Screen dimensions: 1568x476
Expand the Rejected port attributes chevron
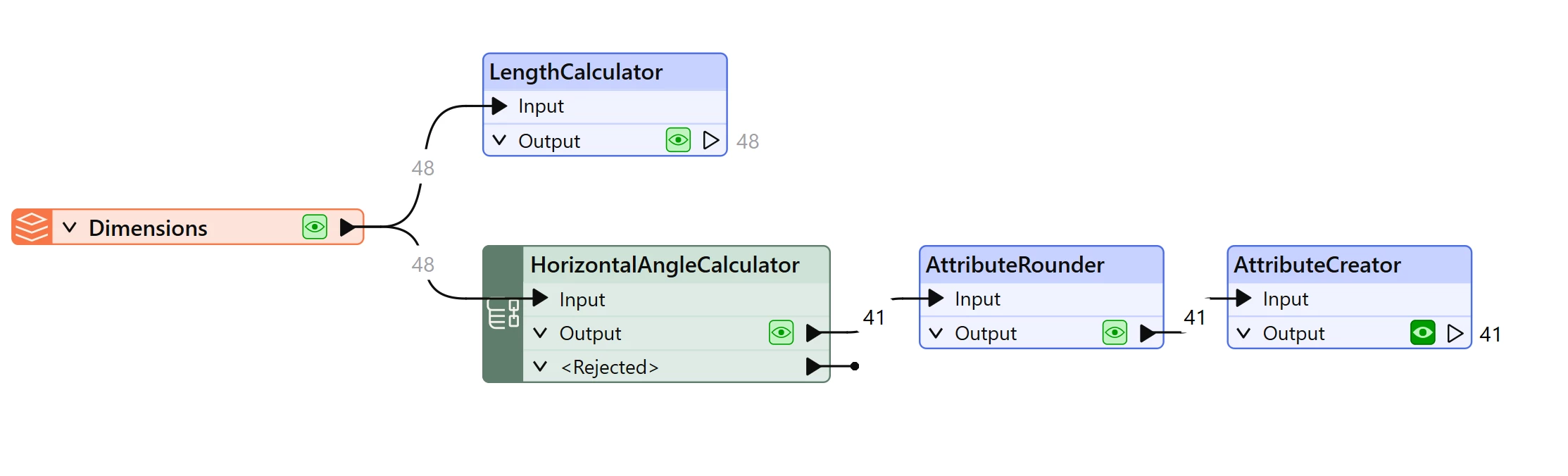540,367
